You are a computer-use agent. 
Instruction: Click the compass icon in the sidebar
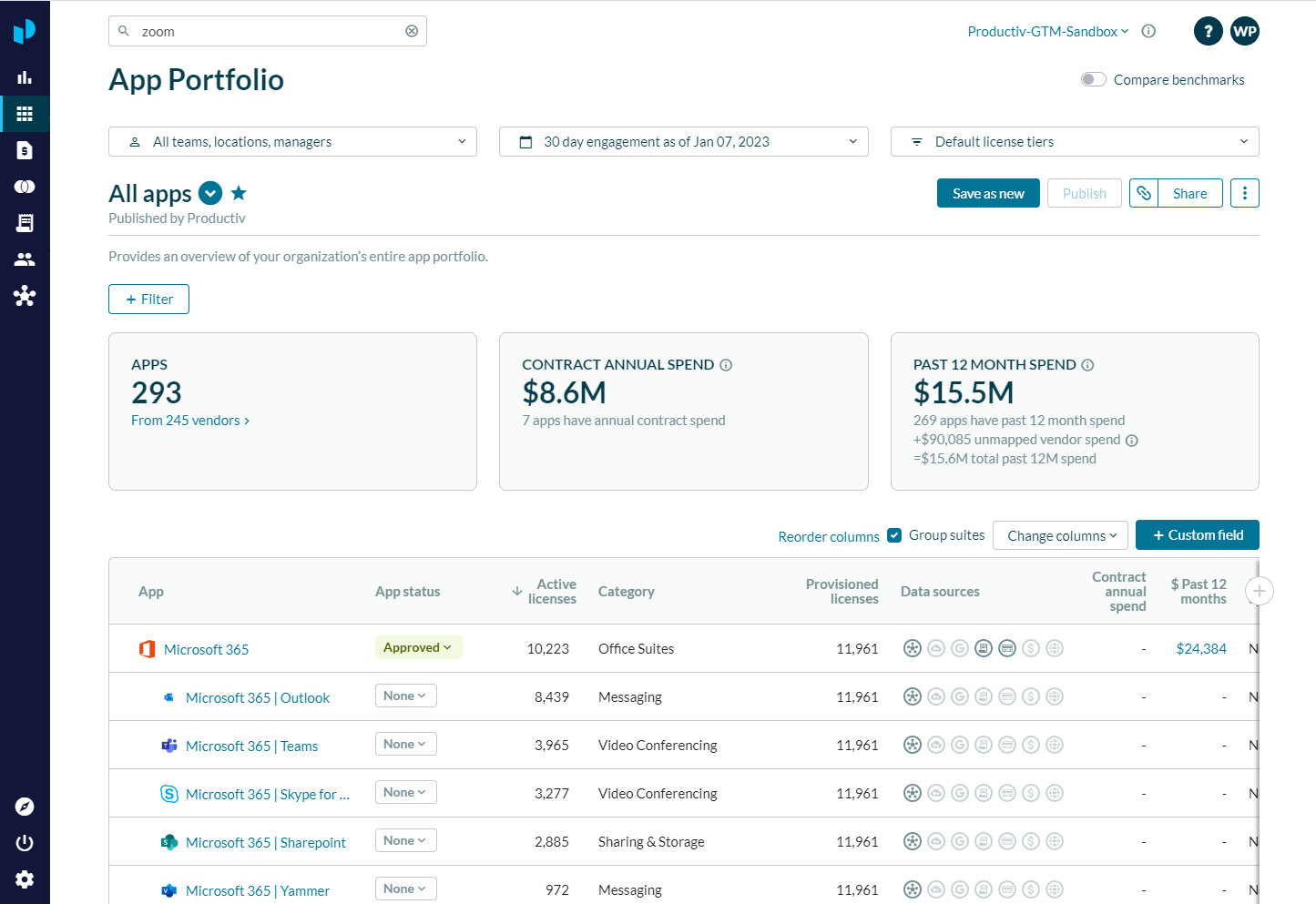coord(25,807)
